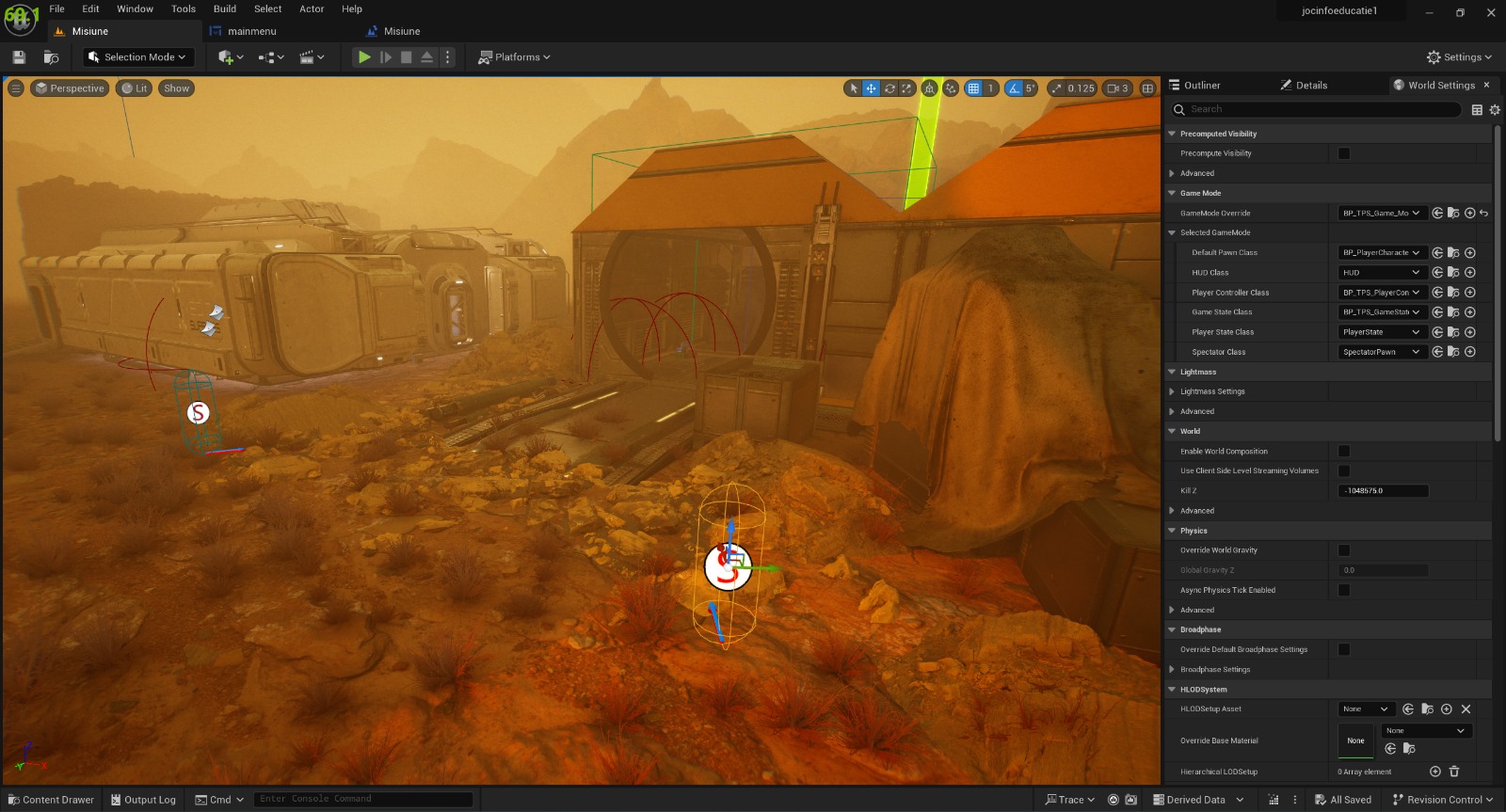Select the rotate objects tool
The height and width of the screenshot is (812, 1506).
pos(889,88)
